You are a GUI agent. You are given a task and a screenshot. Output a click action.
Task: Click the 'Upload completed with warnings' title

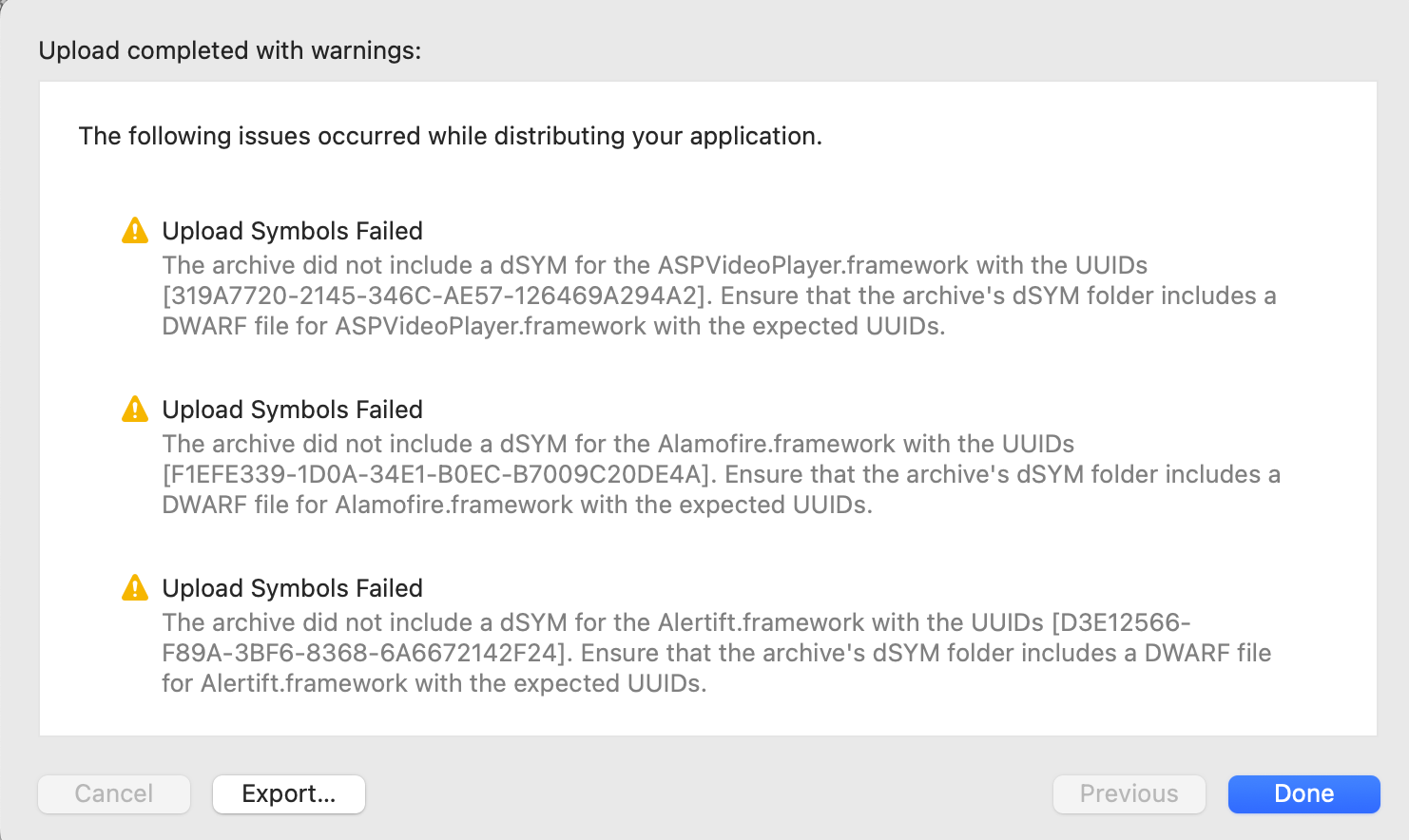230,50
